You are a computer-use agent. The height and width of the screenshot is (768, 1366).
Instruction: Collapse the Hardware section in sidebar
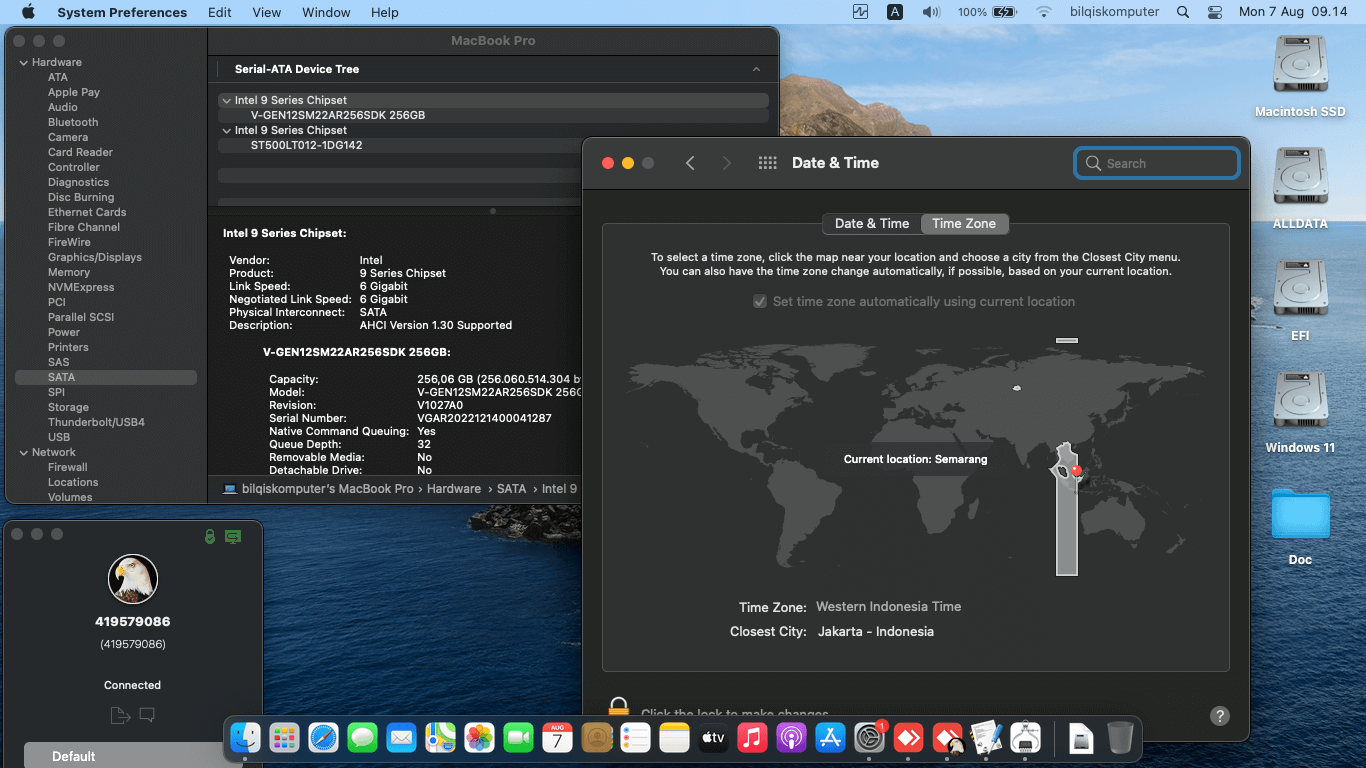[24, 62]
